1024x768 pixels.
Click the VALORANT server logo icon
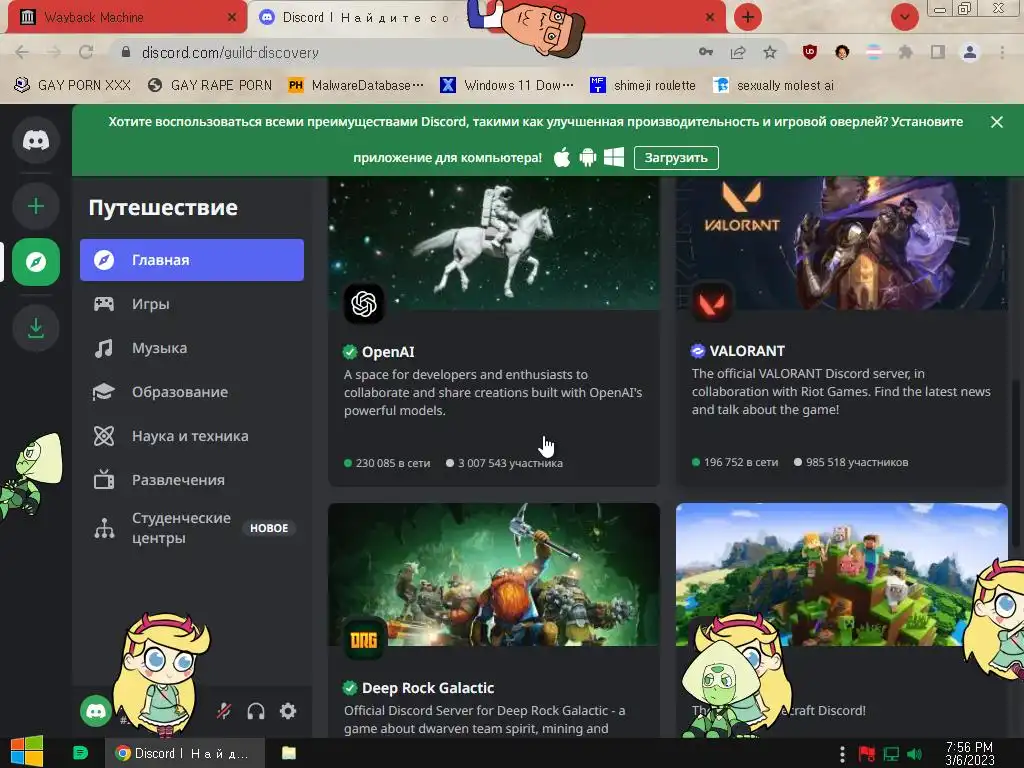click(x=712, y=302)
